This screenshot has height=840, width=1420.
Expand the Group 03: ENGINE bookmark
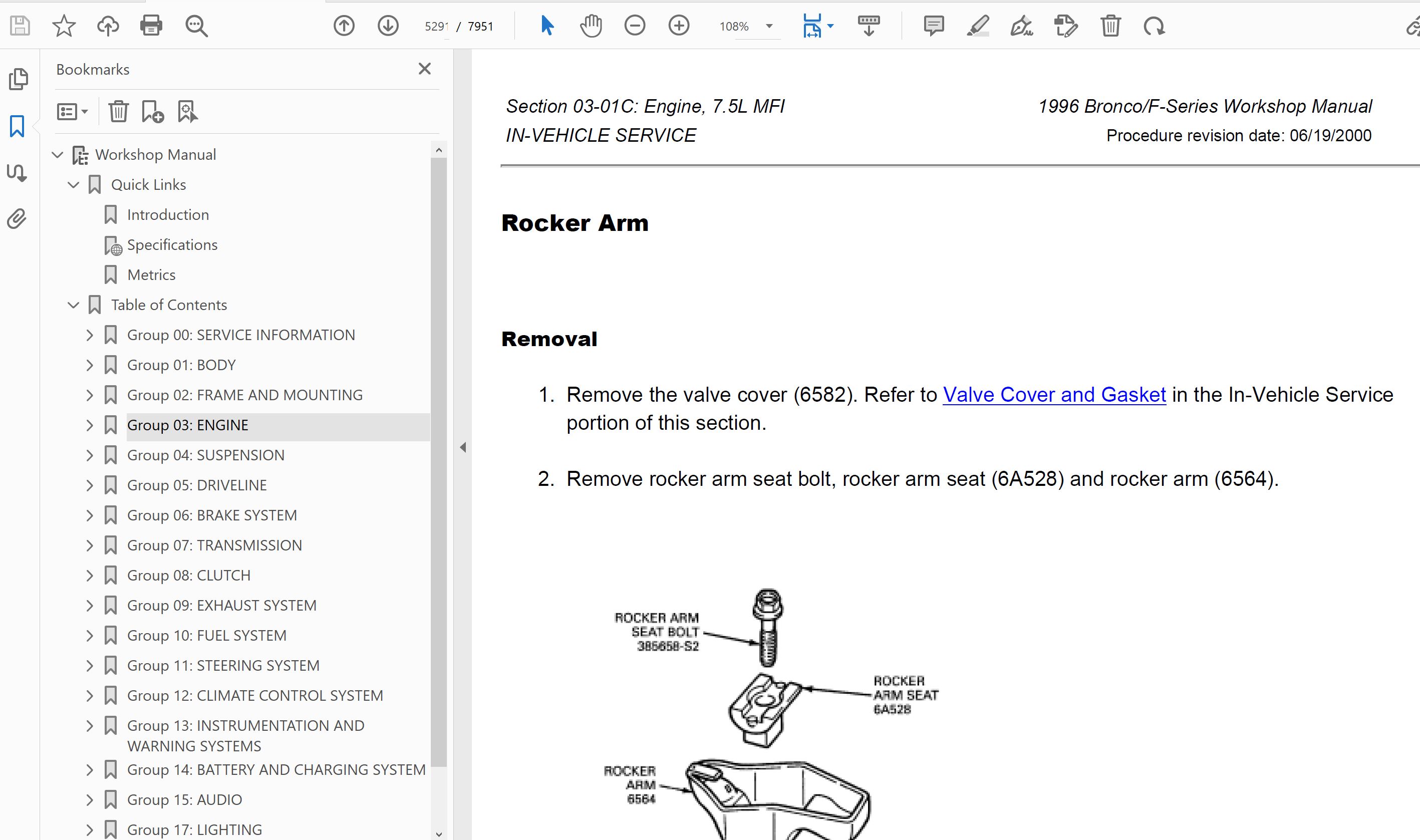pyautogui.click(x=90, y=425)
